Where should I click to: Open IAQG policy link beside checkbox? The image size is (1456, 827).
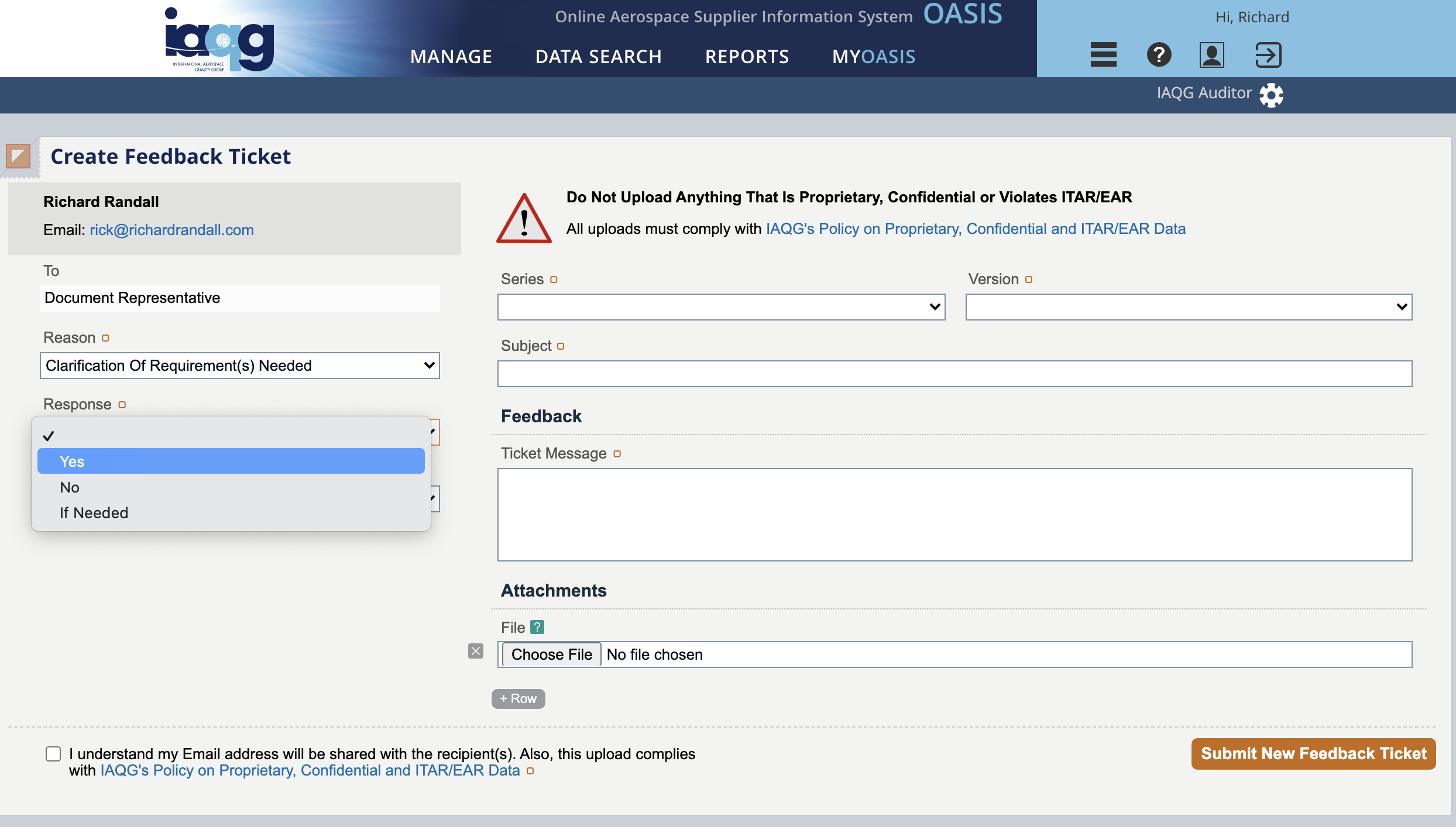(x=310, y=770)
